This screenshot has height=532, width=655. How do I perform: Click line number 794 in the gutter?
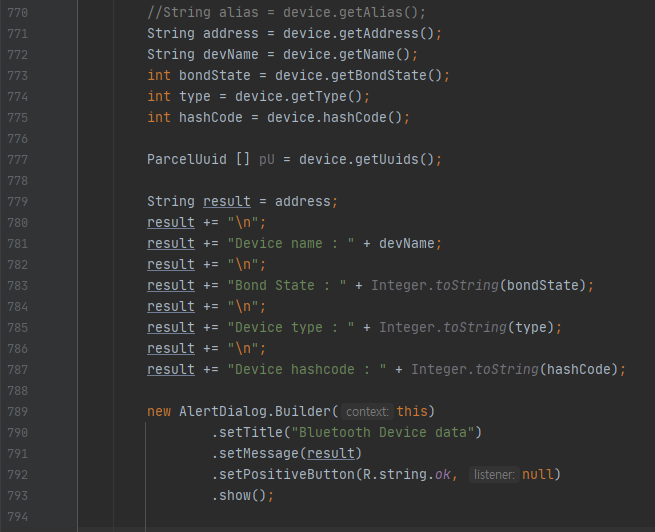(x=18, y=517)
